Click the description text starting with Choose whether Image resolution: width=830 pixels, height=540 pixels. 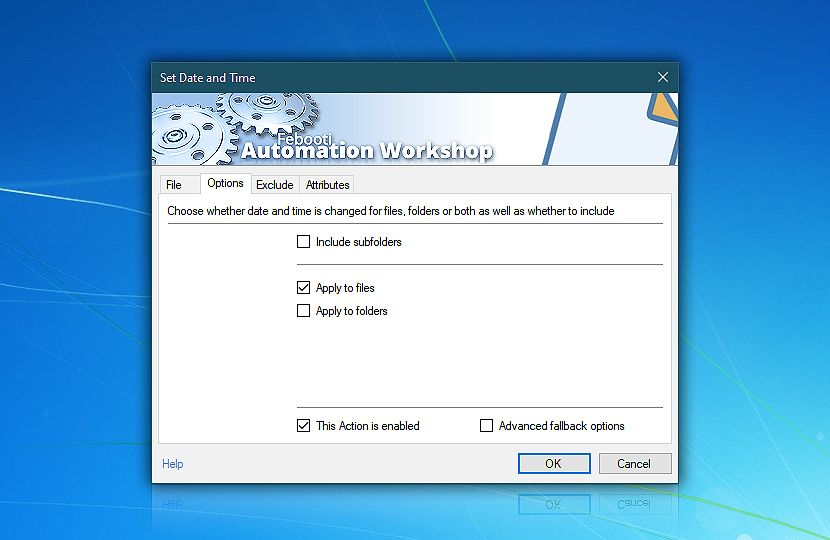tap(390, 211)
